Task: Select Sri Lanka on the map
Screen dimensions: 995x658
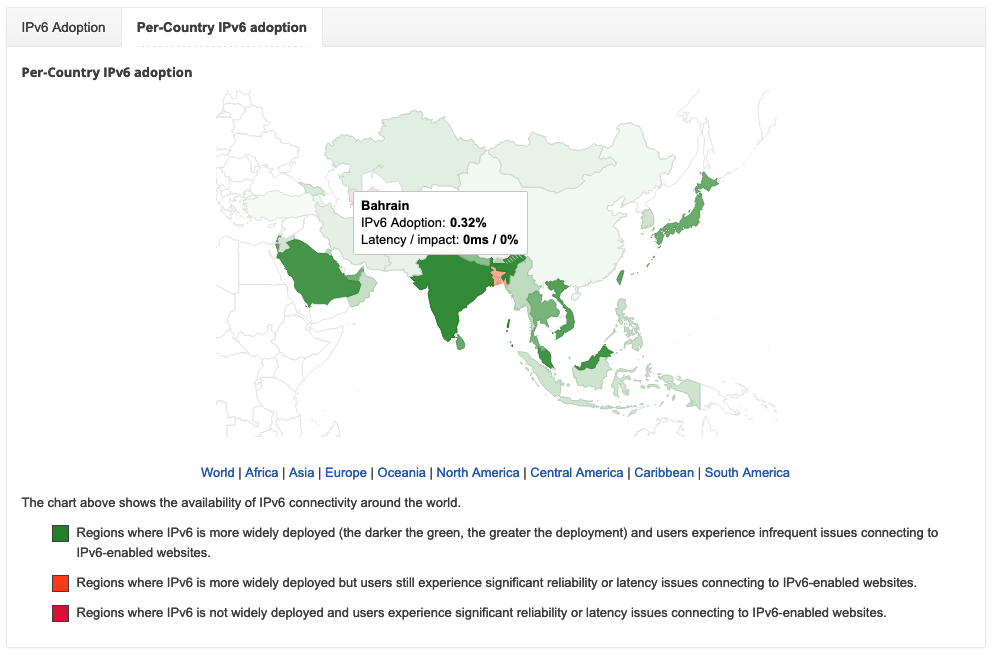Action: click(x=461, y=342)
